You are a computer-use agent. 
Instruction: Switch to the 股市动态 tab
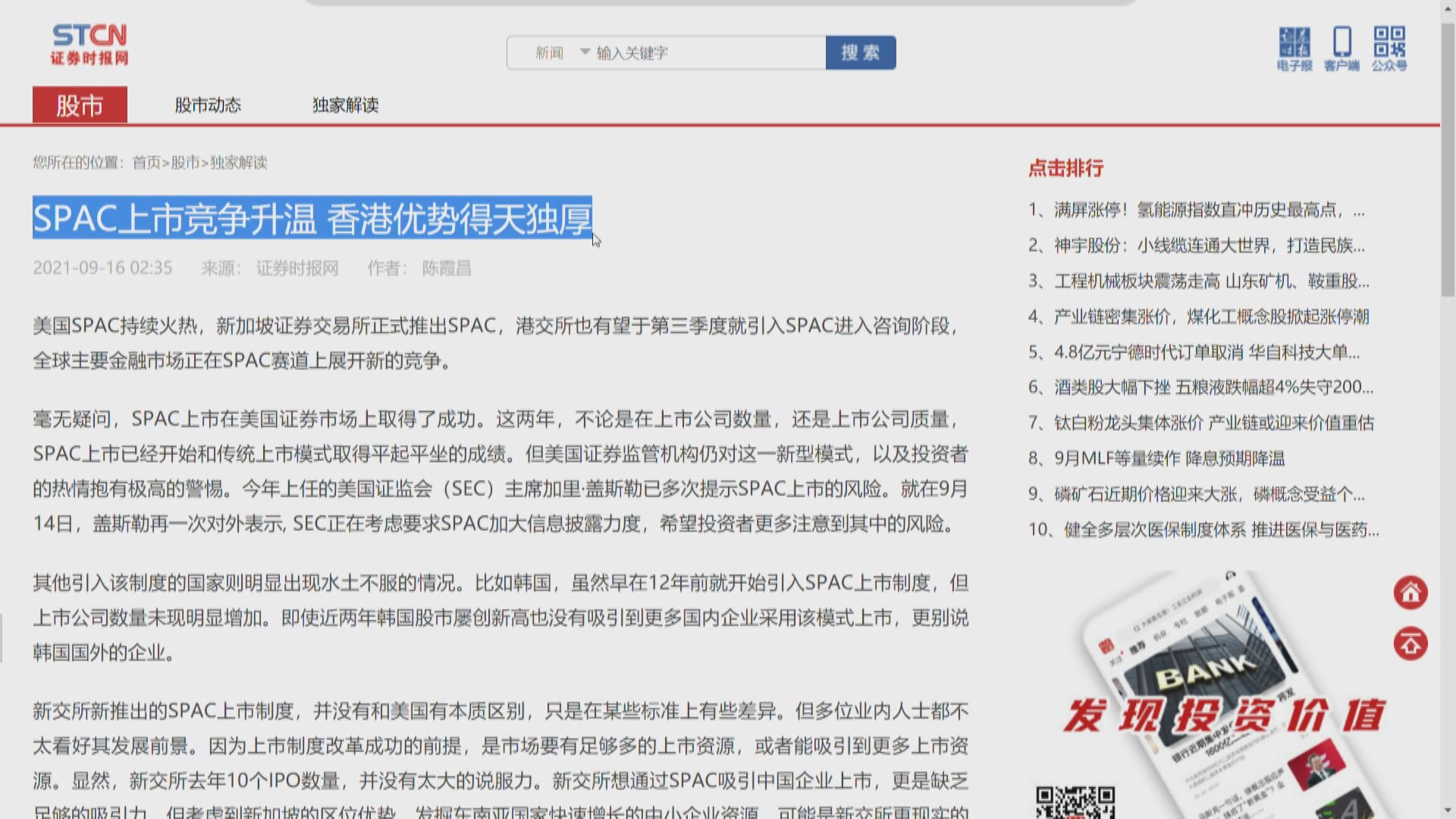point(209,105)
